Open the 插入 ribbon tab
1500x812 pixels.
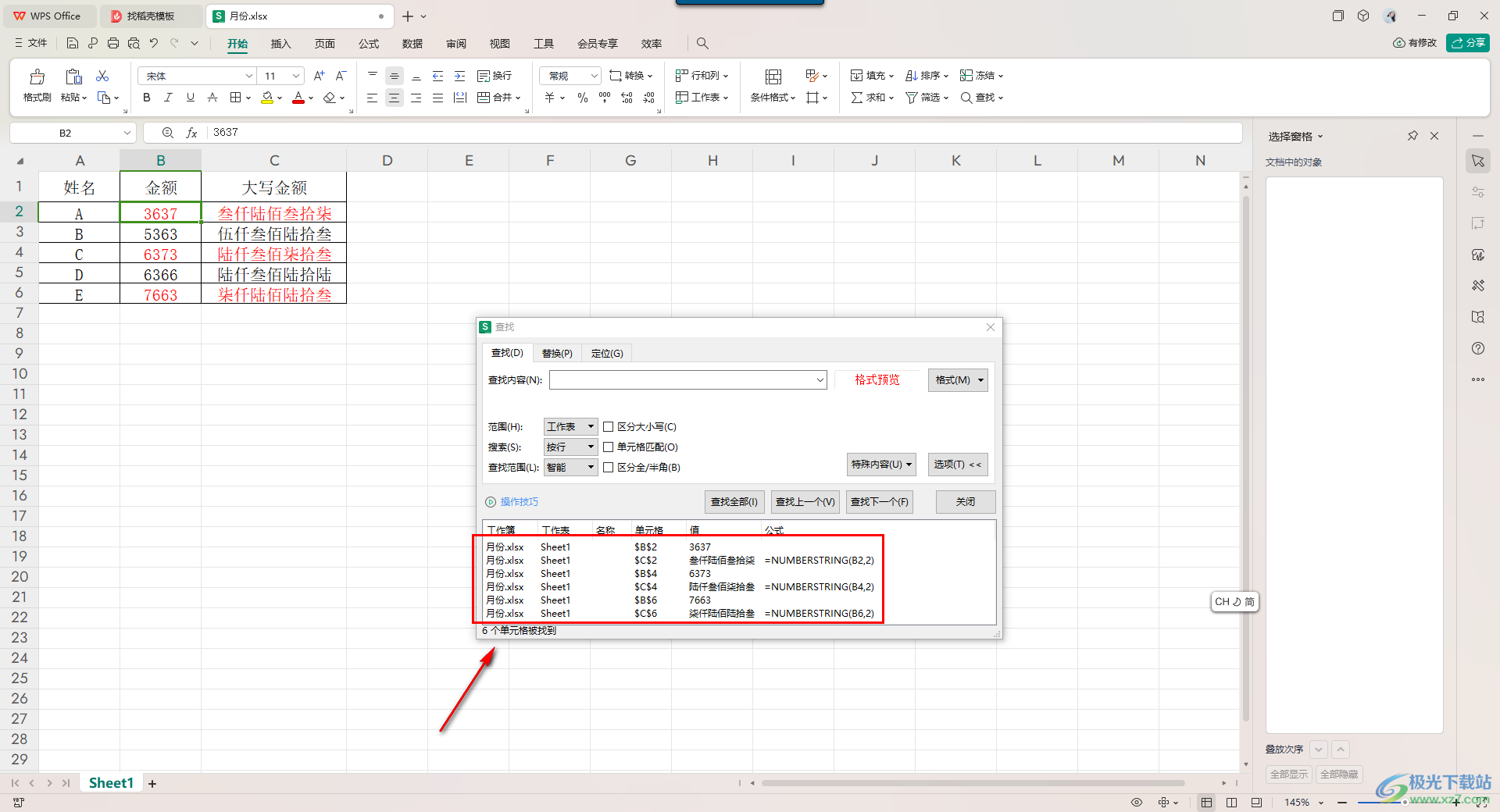pyautogui.click(x=280, y=44)
